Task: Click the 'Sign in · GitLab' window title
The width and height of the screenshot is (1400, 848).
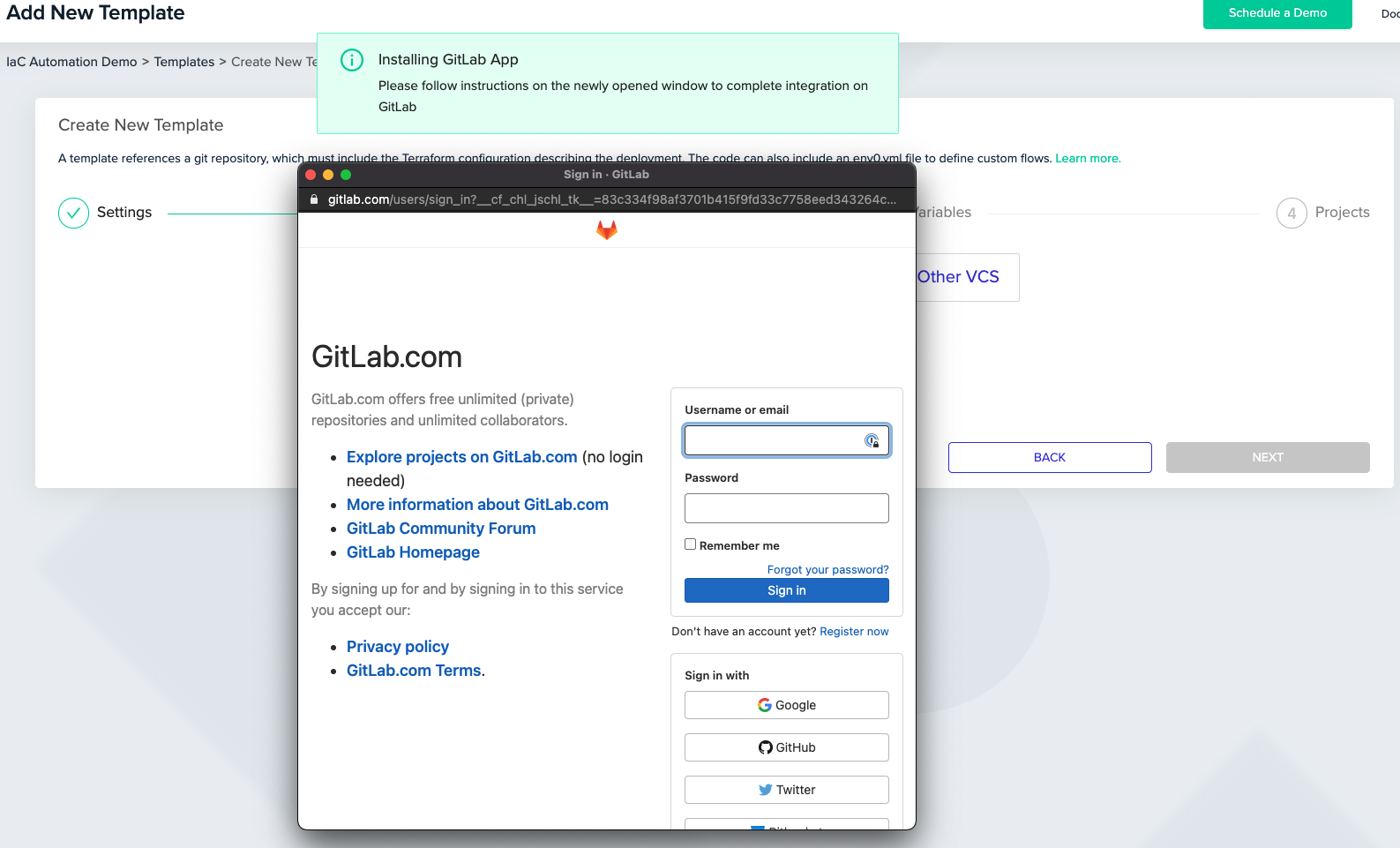Action: coord(607,175)
